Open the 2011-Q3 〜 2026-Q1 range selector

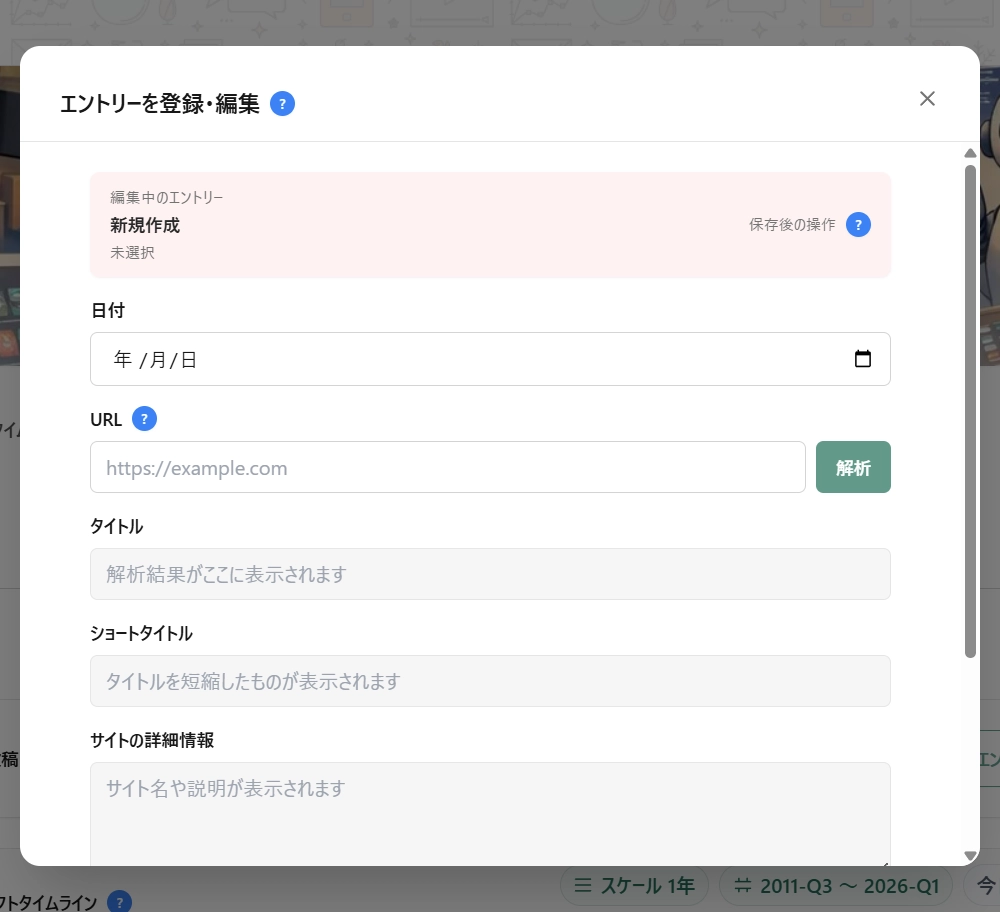tap(838, 885)
